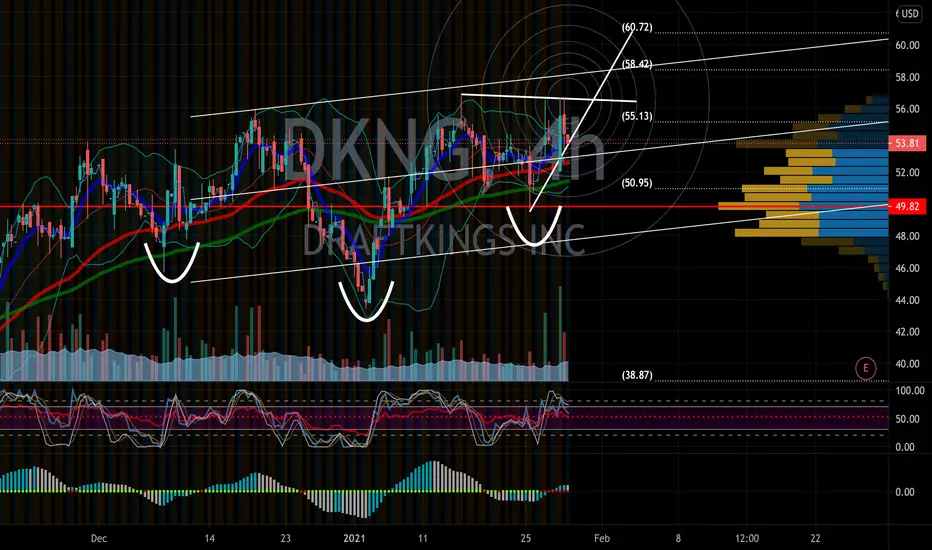Click the 22 date on time axis

[x=816, y=539]
